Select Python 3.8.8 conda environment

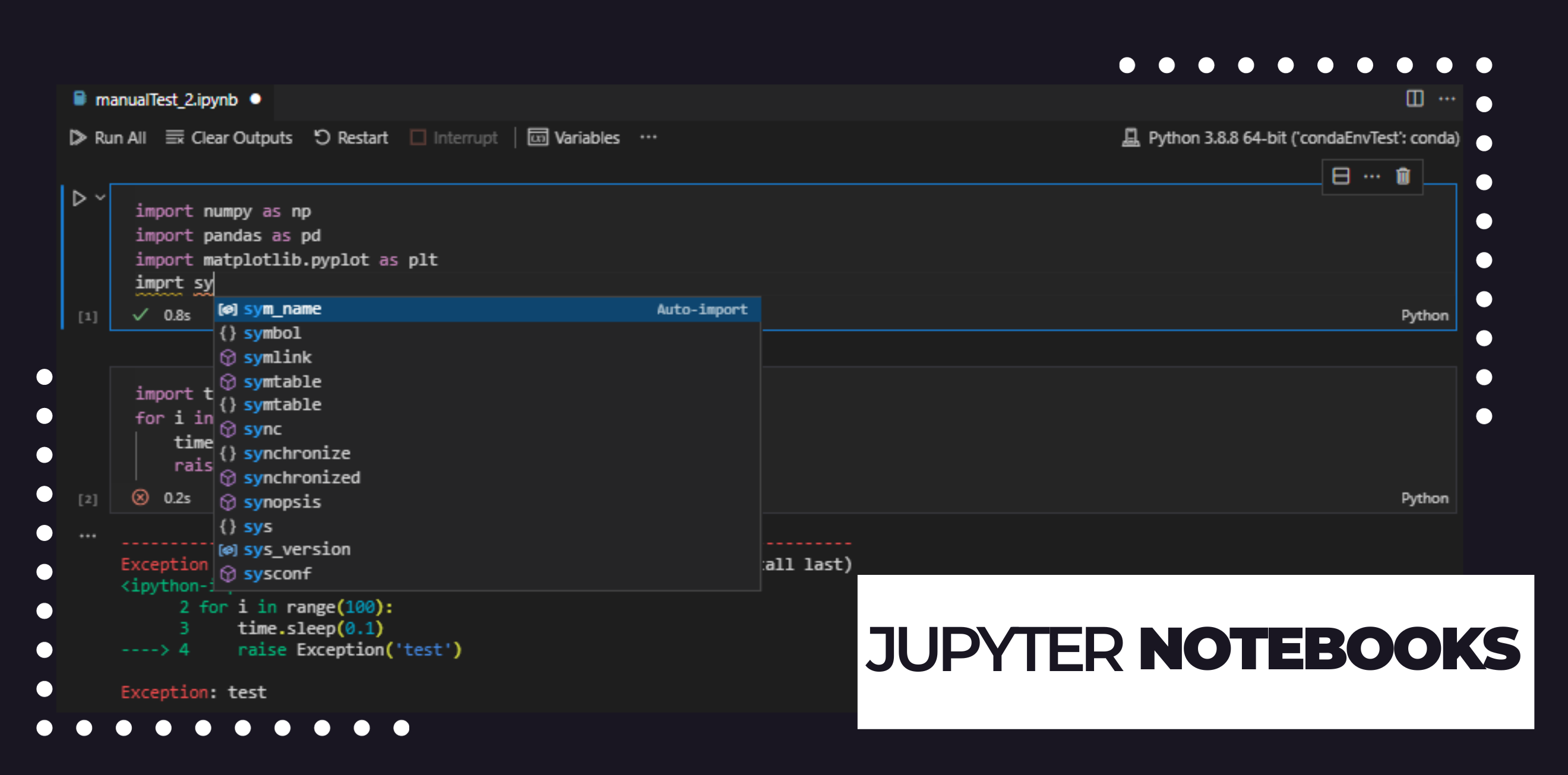click(1289, 138)
